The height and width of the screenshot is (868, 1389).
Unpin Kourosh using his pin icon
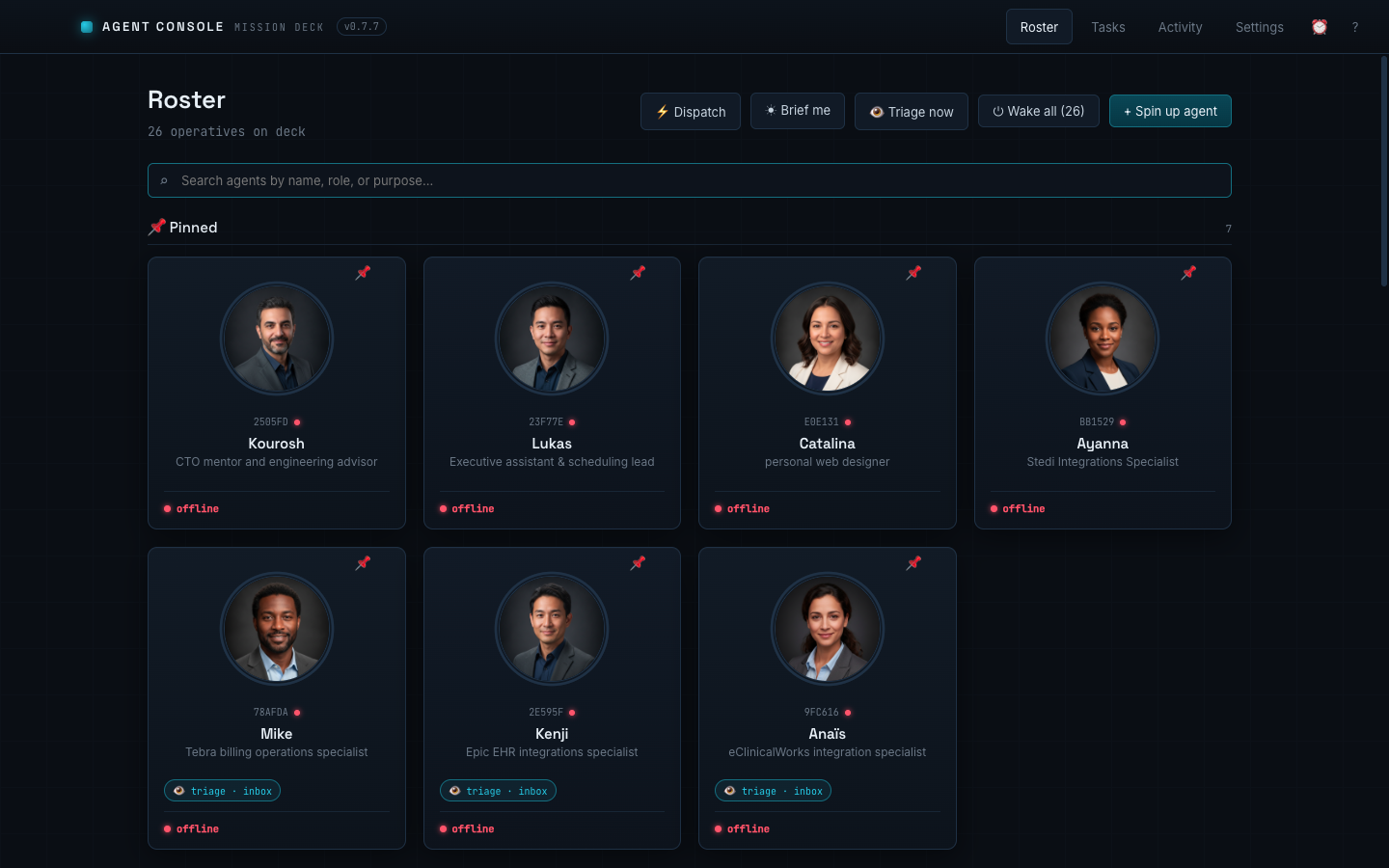pyautogui.click(x=363, y=273)
